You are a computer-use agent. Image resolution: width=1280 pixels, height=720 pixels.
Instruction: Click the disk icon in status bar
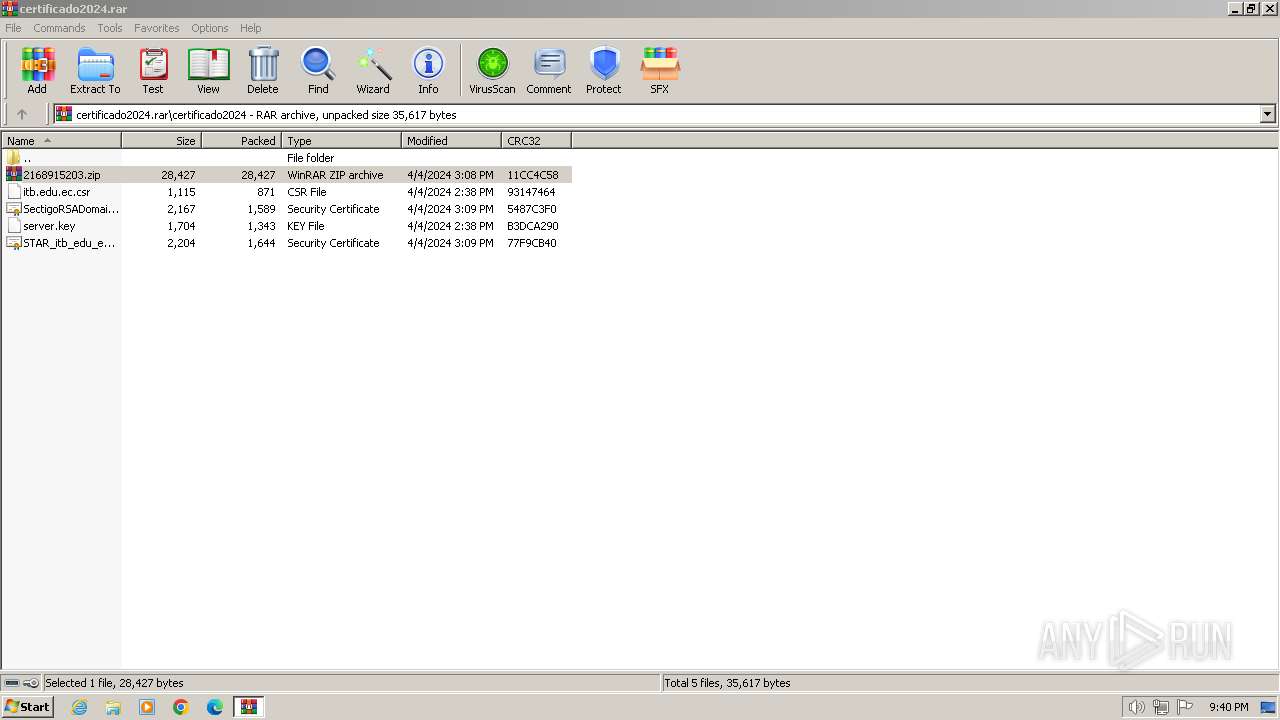click(x=12, y=683)
